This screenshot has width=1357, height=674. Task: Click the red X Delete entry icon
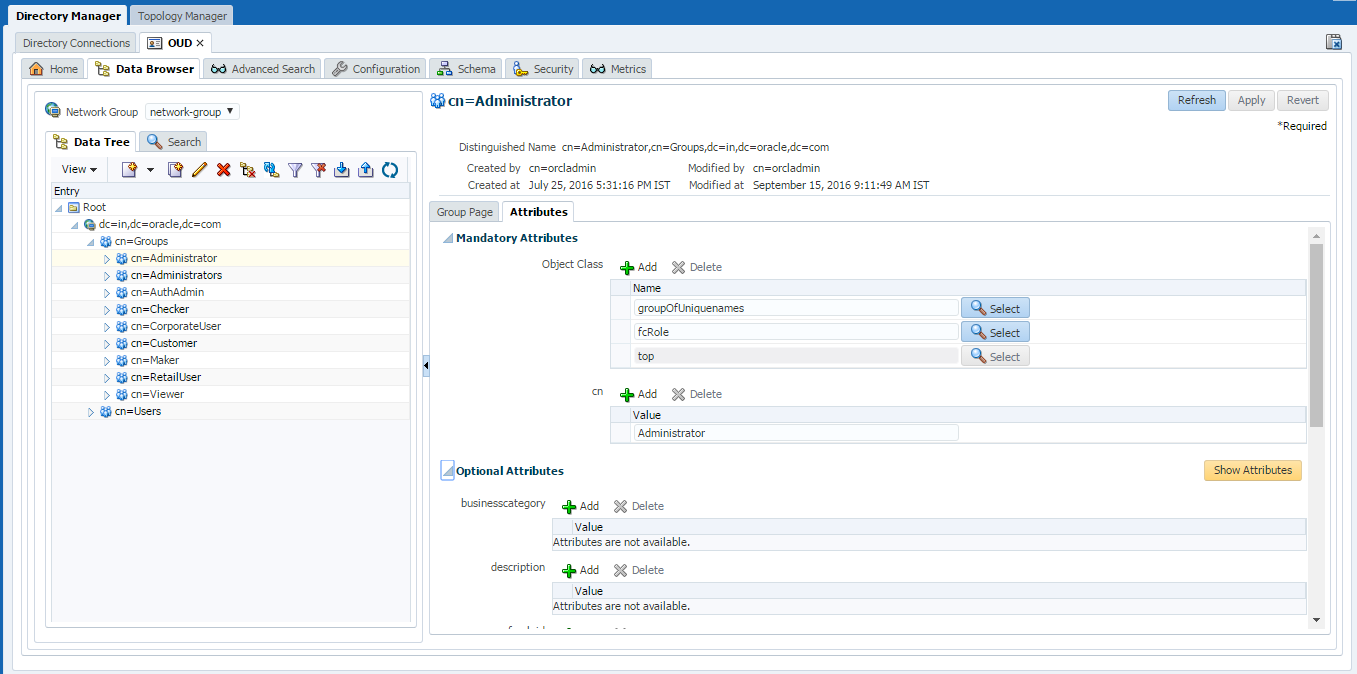[x=223, y=170]
